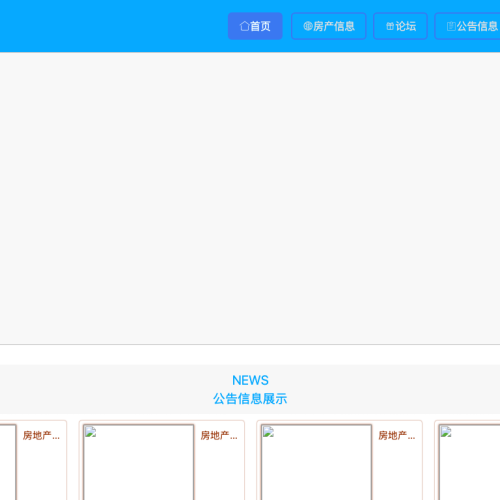
Task: Click the house icon beside 首页
Action: click(x=244, y=26)
